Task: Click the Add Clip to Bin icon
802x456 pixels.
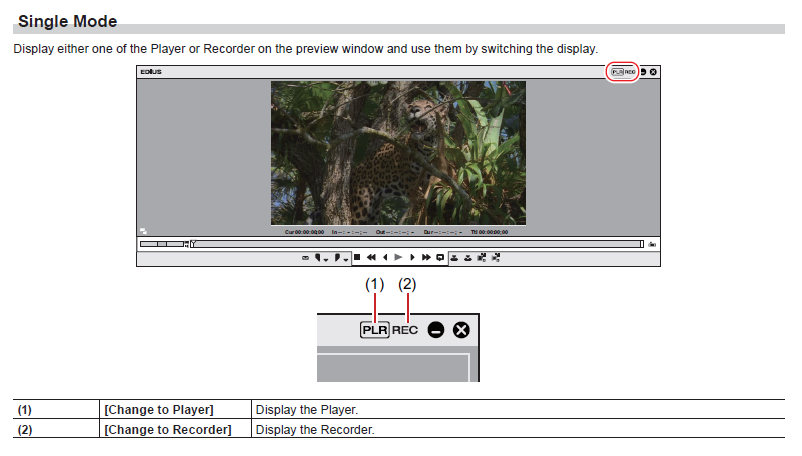Action: click(x=482, y=258)
